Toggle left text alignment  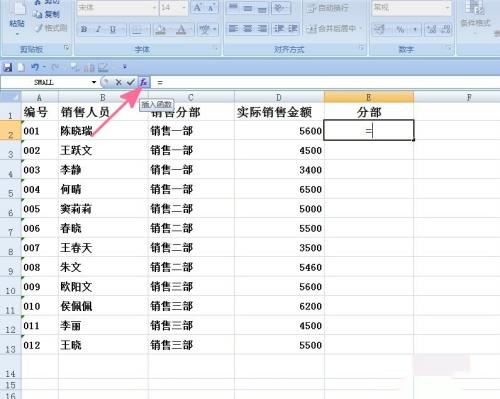(233, 29)
